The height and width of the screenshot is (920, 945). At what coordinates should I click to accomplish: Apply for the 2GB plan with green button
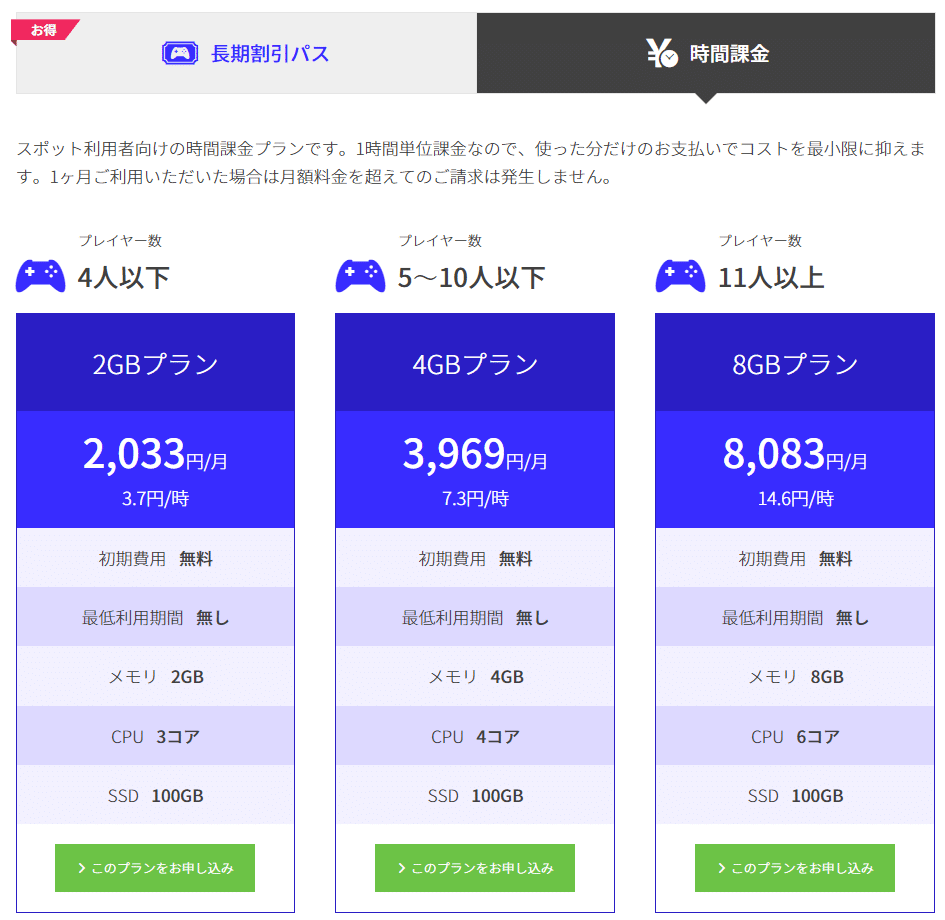[155, 868]
